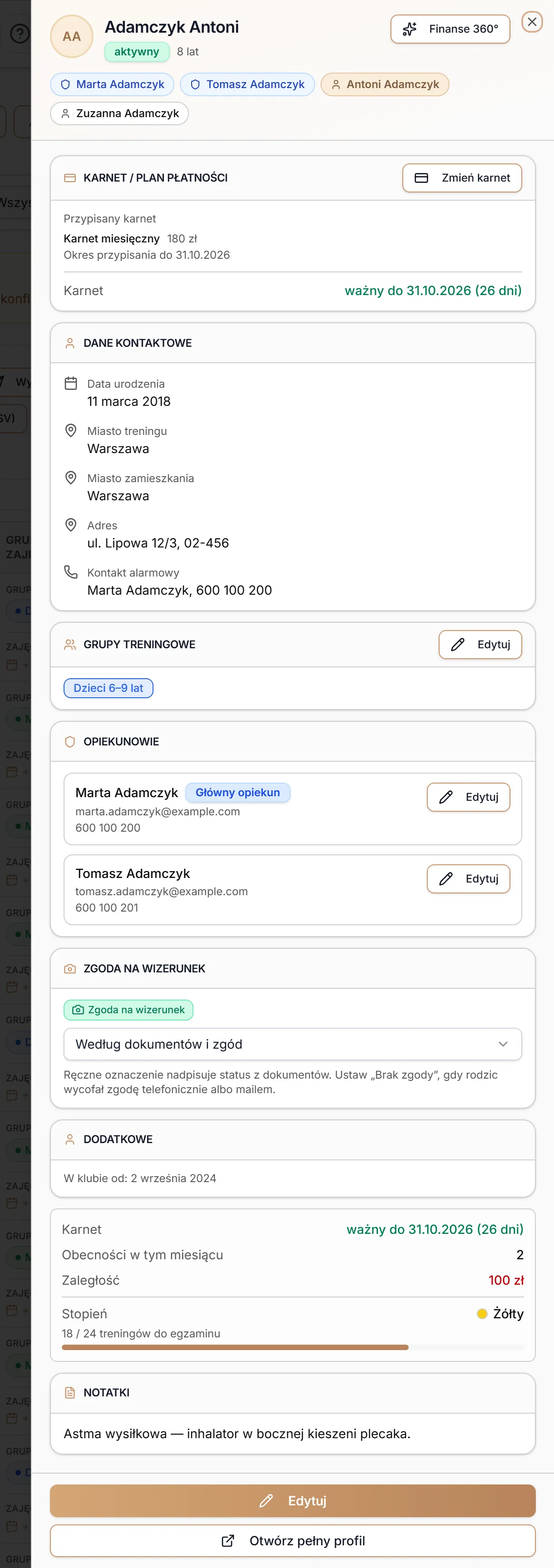The image size is (554, 1568).
Task: Click the green Zgoda na wizerunek badge
Action: pyautogui.click(x=129, y=1010)
